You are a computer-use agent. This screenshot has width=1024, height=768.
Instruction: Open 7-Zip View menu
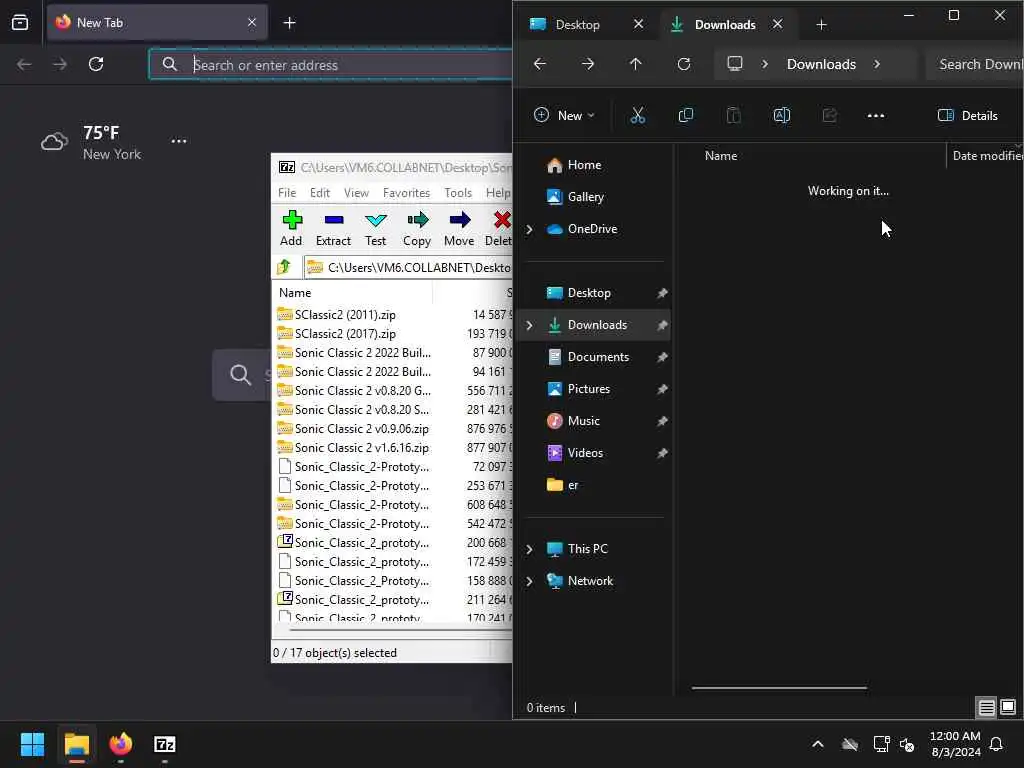(356, 193)
